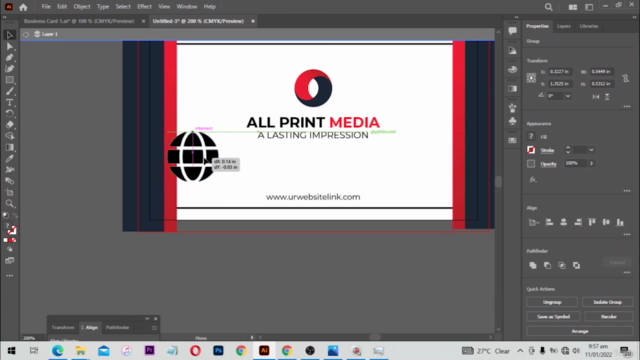Viewport: 640px width, 360px height.
Task: Select the Type tool
Action: [x=9, y=102]
